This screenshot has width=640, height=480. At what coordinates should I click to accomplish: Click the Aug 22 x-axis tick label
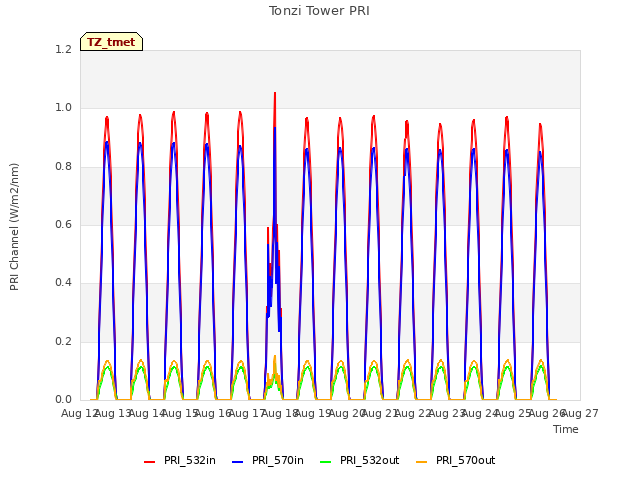coord(413,414)
